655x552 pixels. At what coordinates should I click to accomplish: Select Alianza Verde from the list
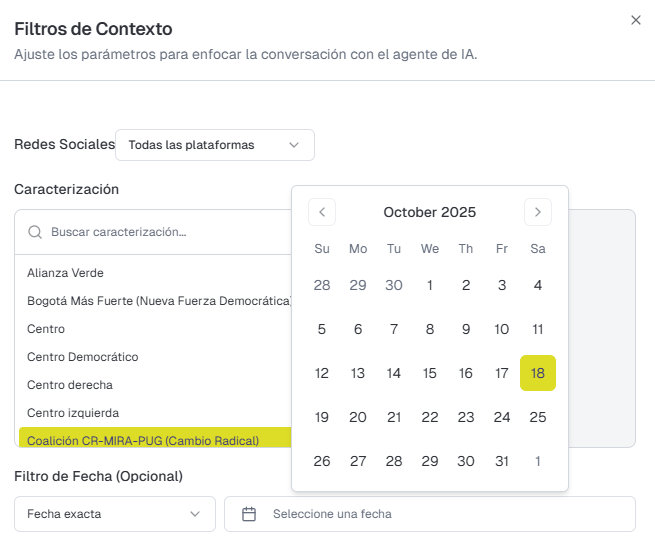(x=66, y=273)
